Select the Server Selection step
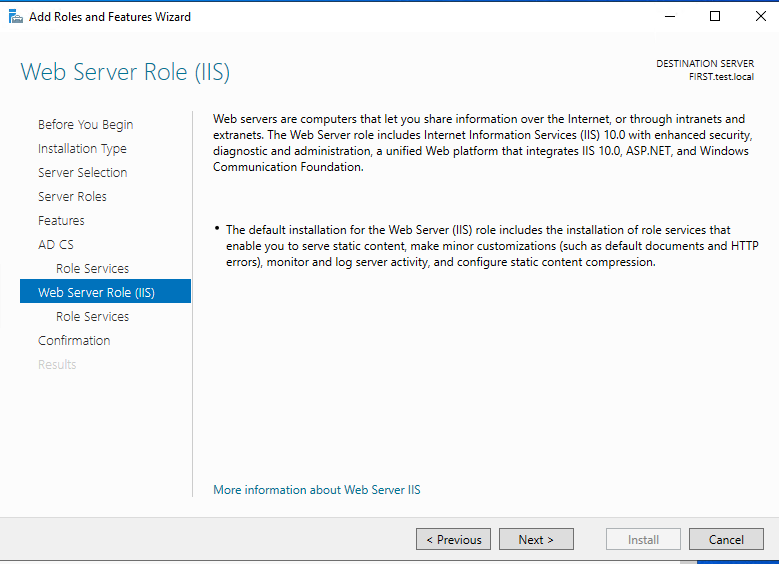Image resolution: width=779 pixels, height=564 pixels. (82, 172)
